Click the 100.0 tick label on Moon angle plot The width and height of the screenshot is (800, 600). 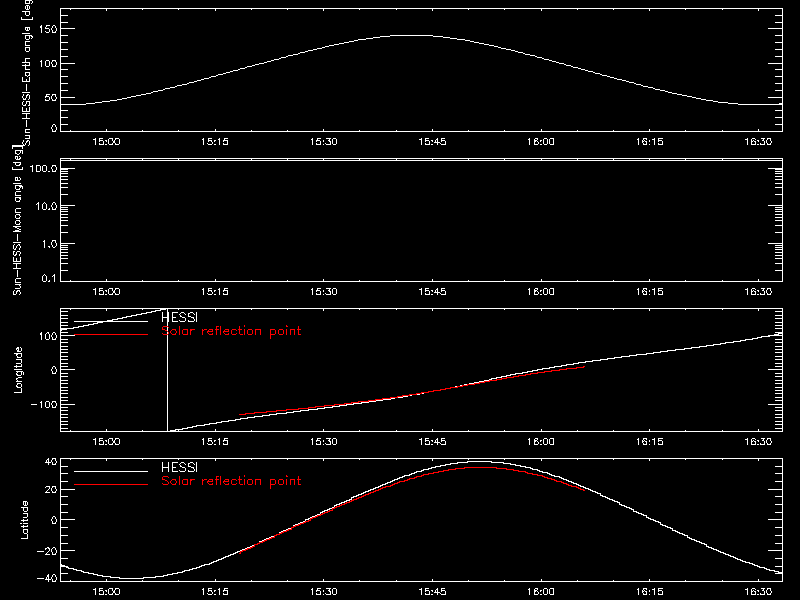click(43, 169)
